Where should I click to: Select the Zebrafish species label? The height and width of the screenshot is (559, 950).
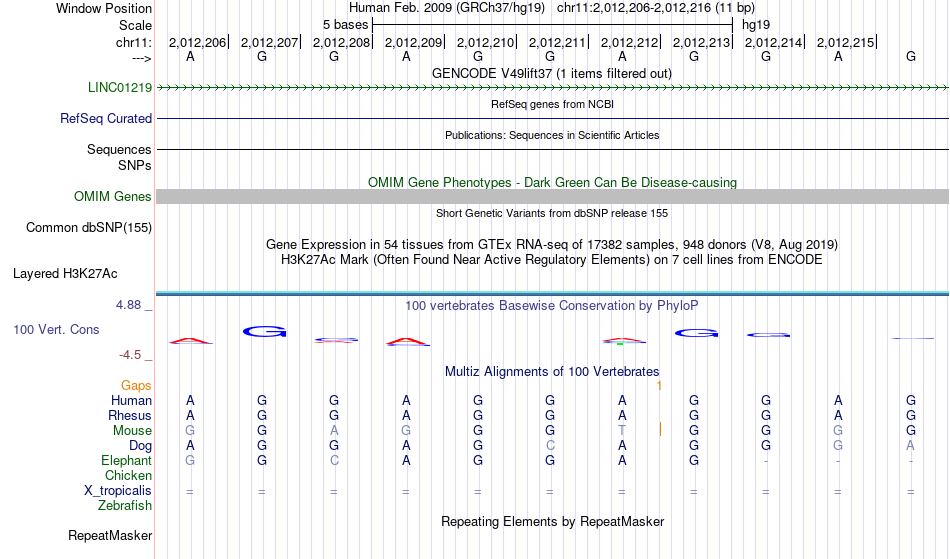click(x=125, y=506)
